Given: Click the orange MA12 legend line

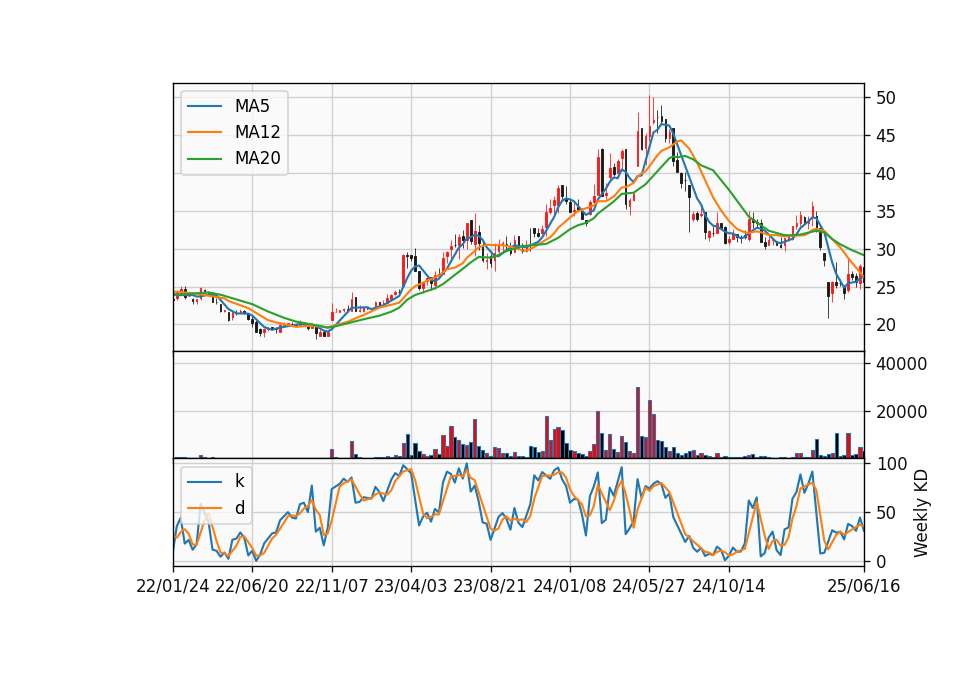Looking at the screenshot, I should (x=204, y=132).
